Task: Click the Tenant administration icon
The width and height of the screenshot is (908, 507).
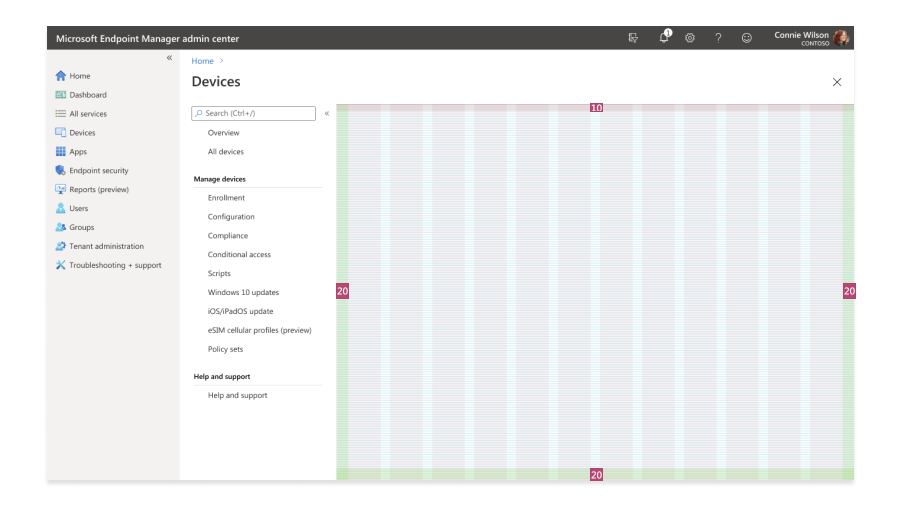Action: point(60,246)
